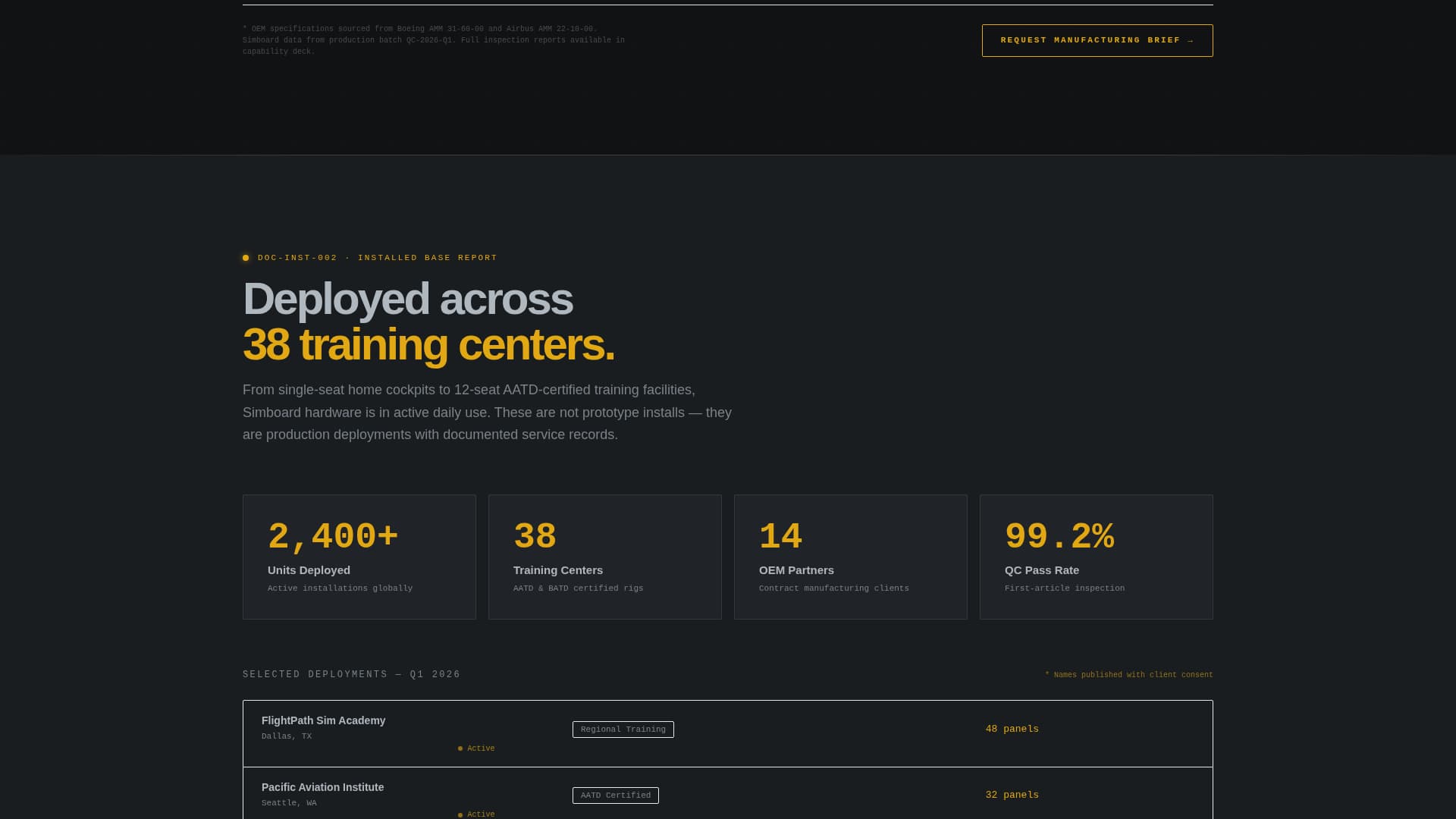The width and height of the screenshot is (1456, 819).
Task: Select the Selected Deployments Q1 2026 section header
Action: 351,673
